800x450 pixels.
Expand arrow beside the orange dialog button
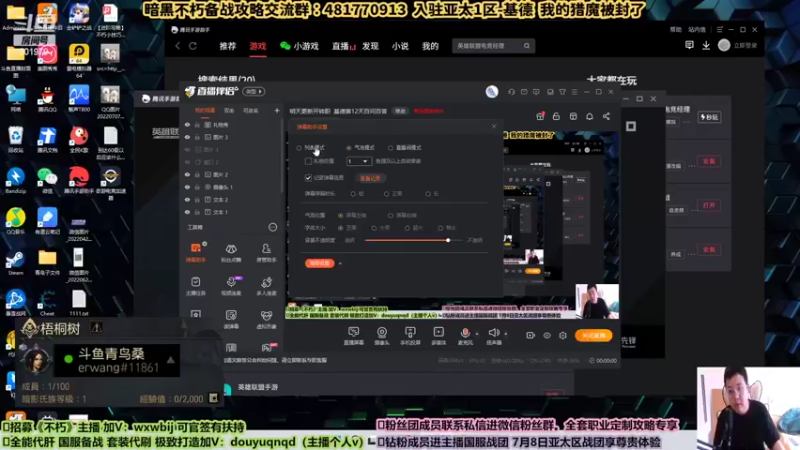340,263
